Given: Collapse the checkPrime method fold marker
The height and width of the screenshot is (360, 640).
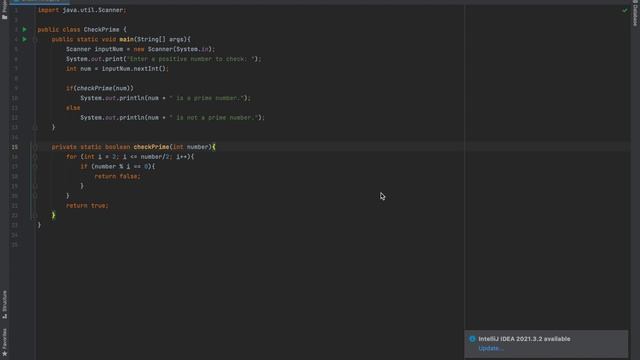Looking at the screenshot, I should point(35,147).
